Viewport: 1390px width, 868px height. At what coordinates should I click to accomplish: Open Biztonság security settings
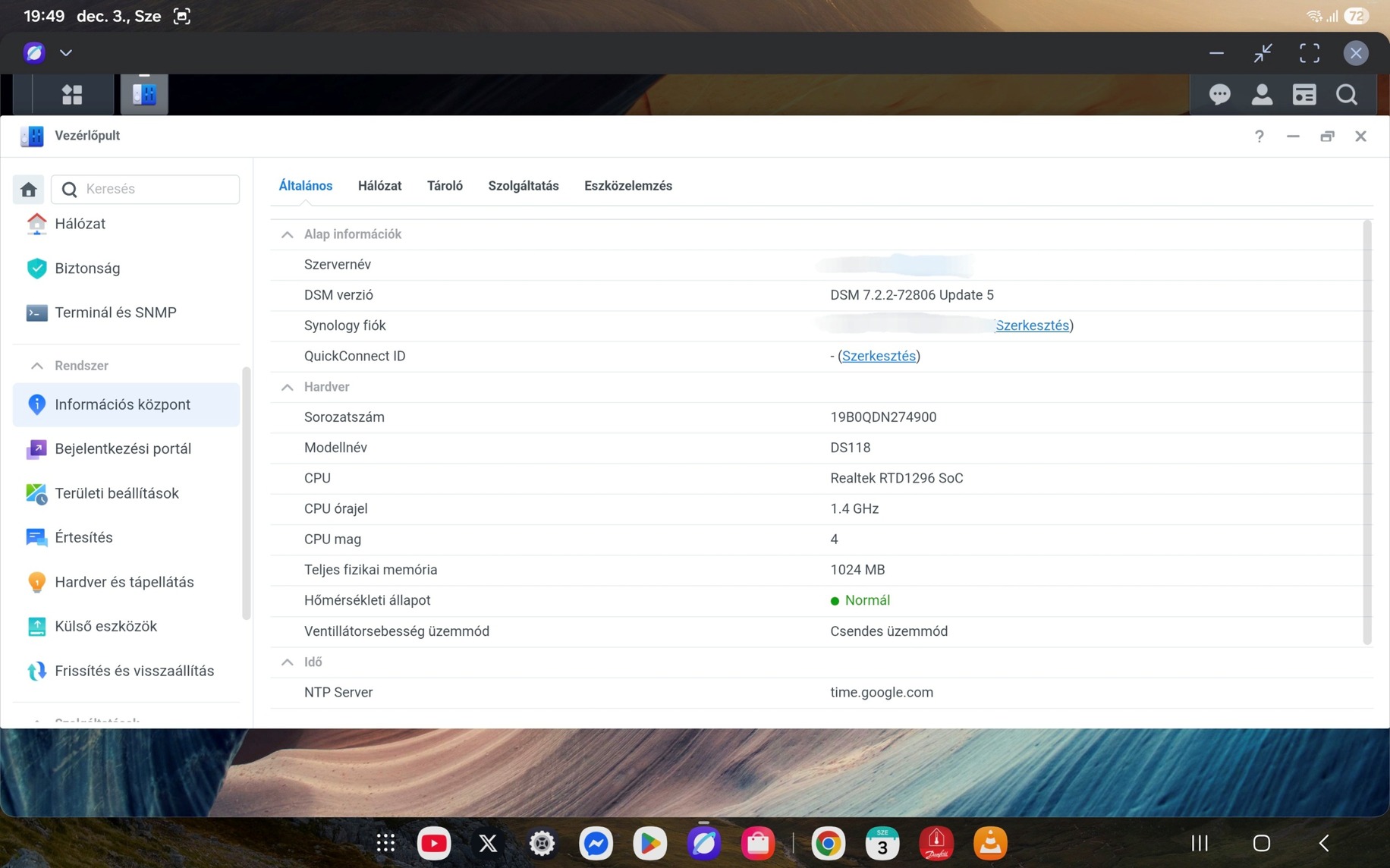coord(126,268)
